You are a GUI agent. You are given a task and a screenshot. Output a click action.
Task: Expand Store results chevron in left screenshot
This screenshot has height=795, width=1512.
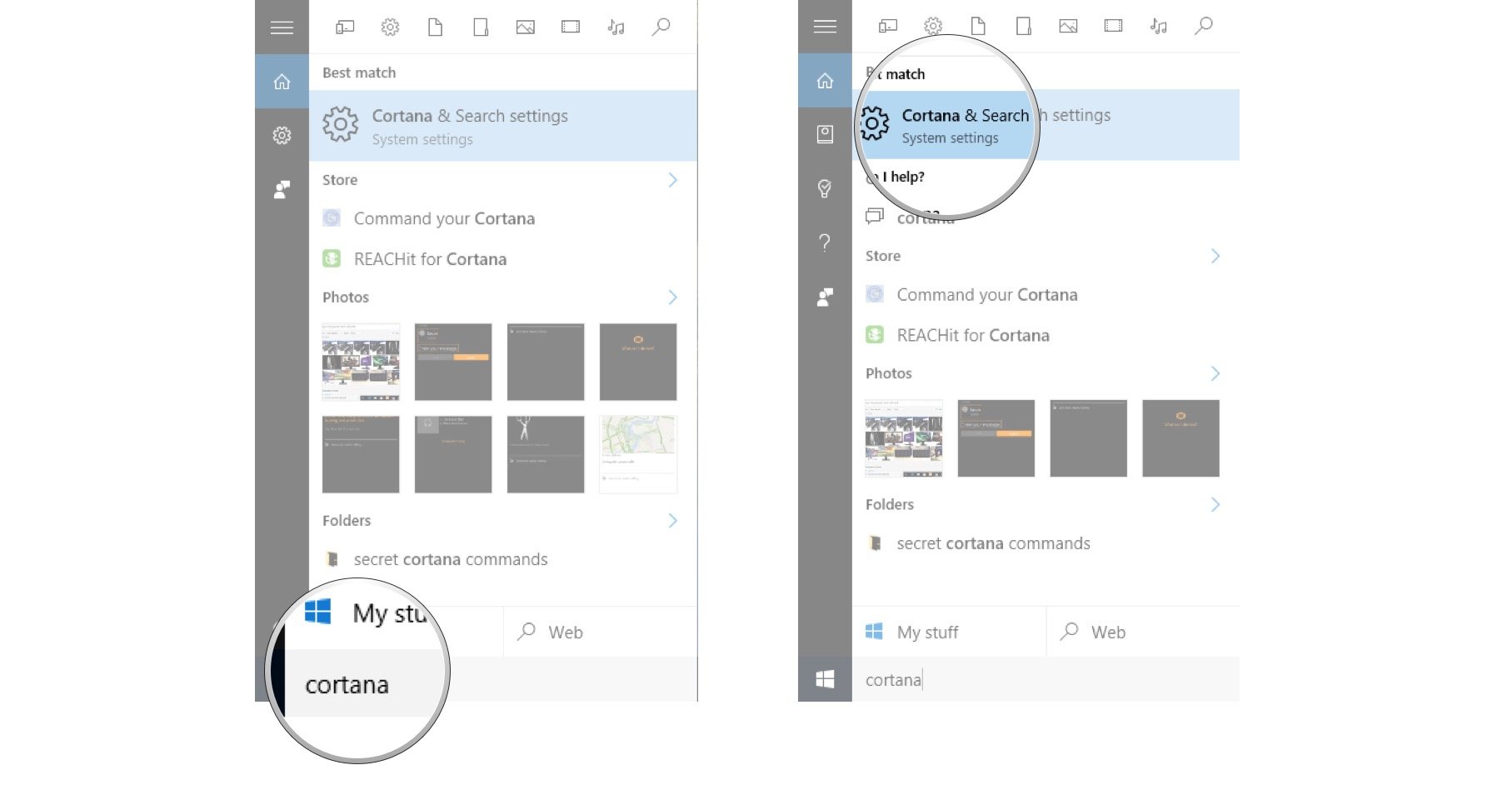pyautogui.click(x=673, y=180)
